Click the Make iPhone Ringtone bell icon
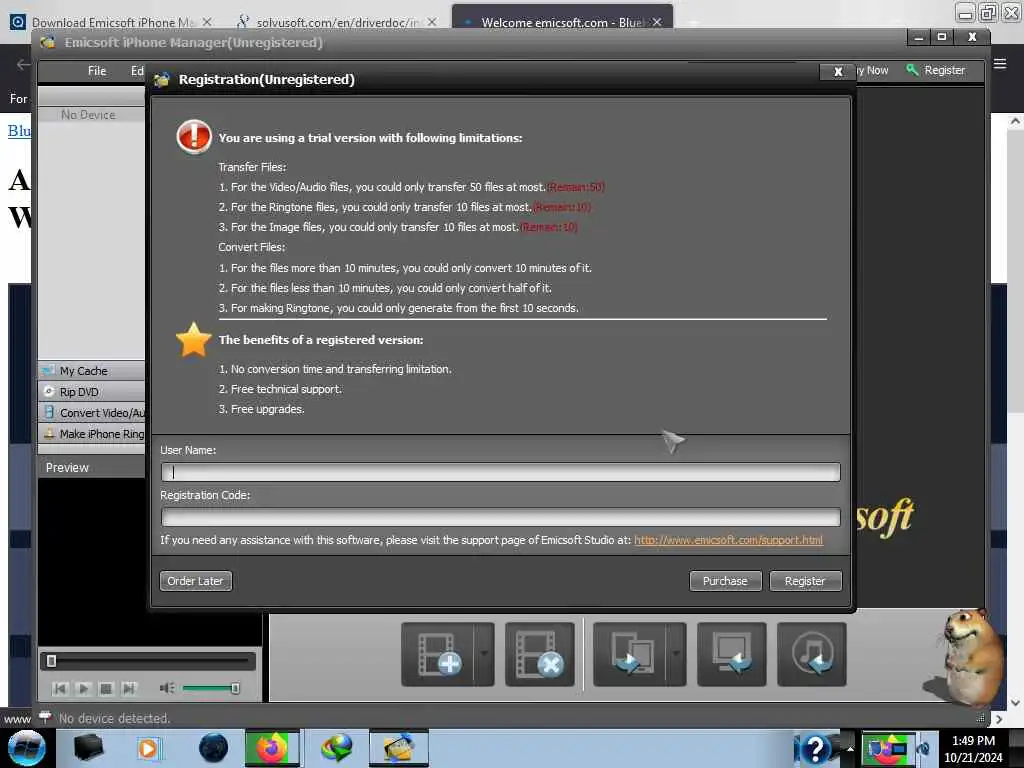1024x768 pixels. pos(49,433)
